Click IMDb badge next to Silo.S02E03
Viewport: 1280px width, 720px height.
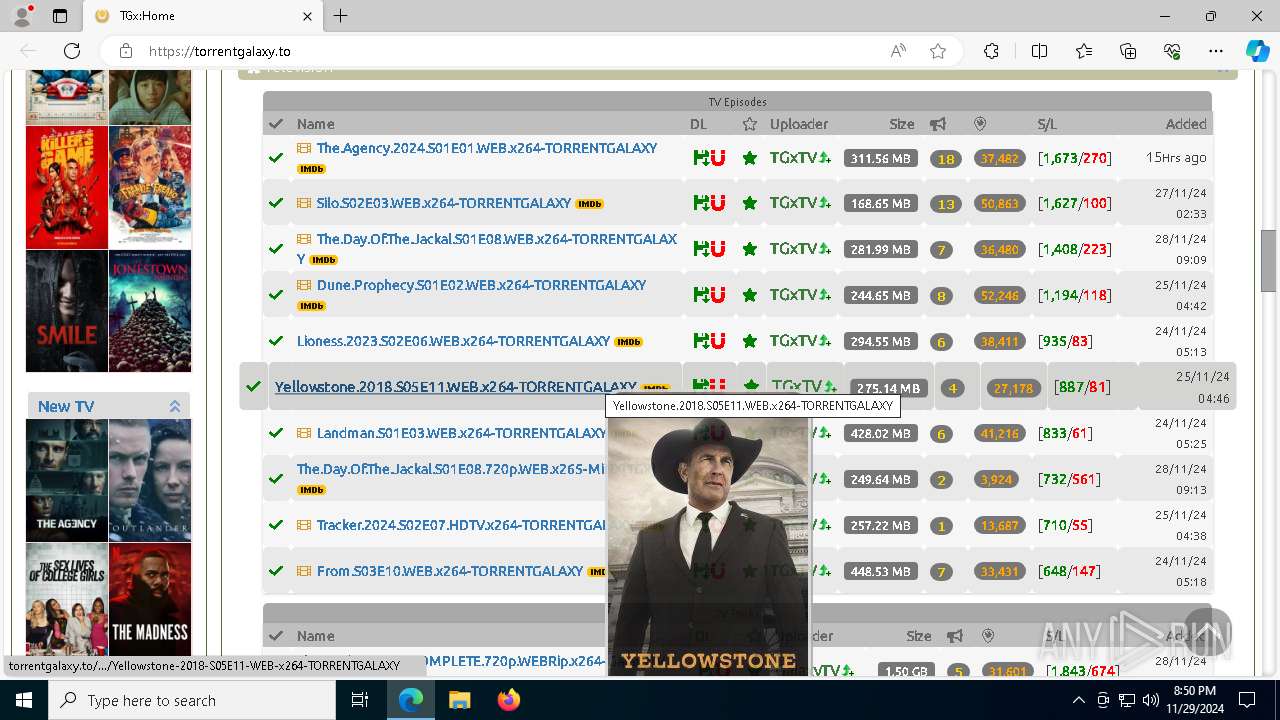pyautogui.click(x=589, y=204)
